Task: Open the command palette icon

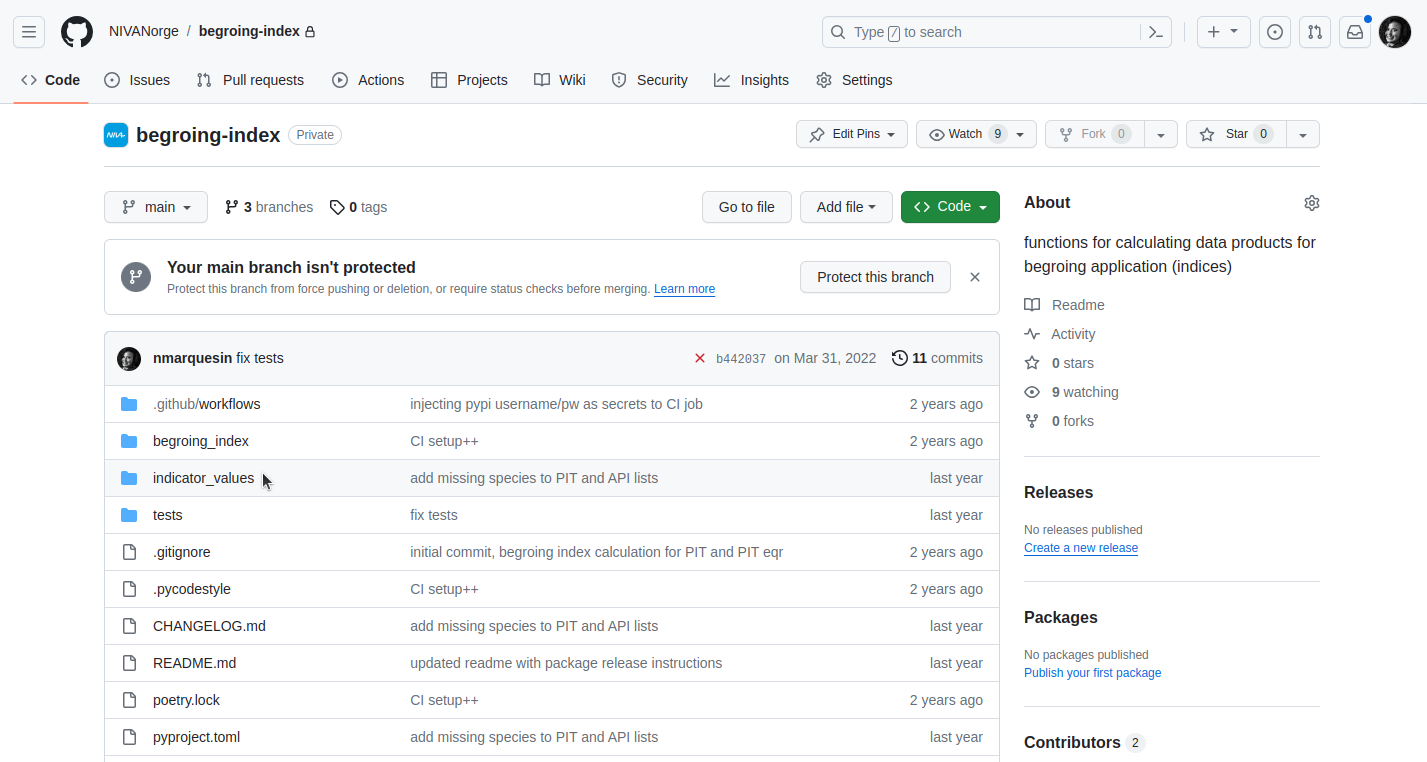Action: (x=1156, y=32)
